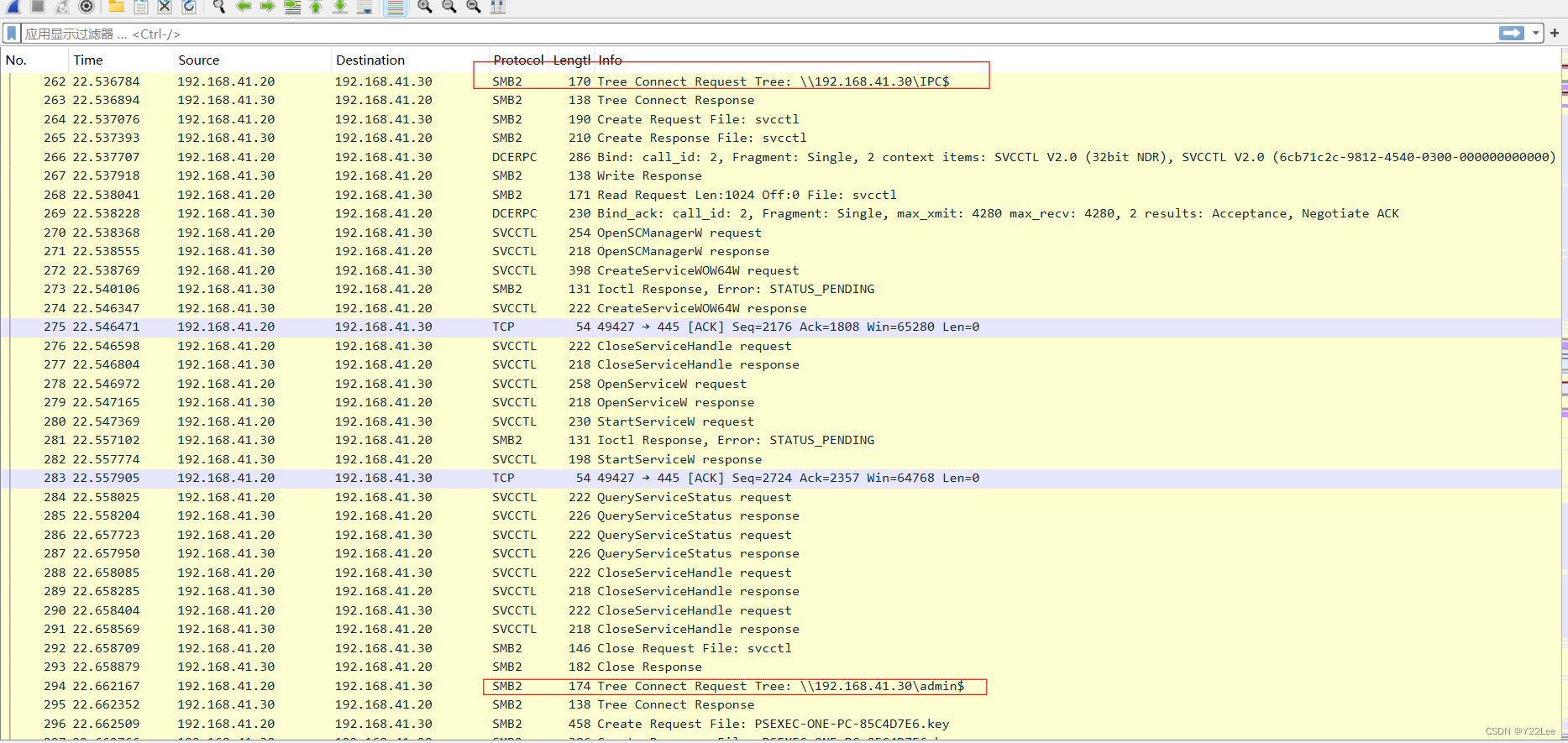
Task: Click the display filter input field
Action: 760,34
